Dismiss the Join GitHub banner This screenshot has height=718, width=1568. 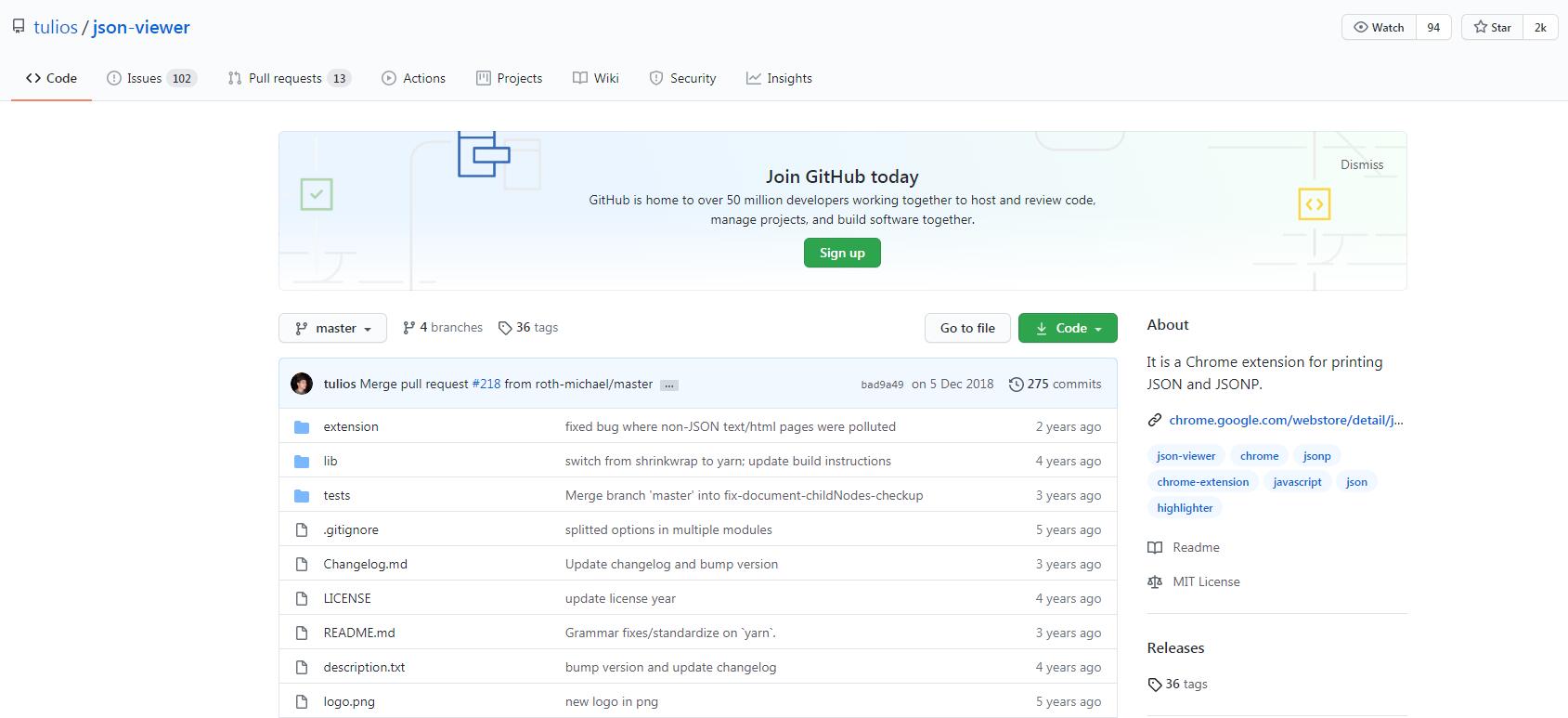point(1362,164)
